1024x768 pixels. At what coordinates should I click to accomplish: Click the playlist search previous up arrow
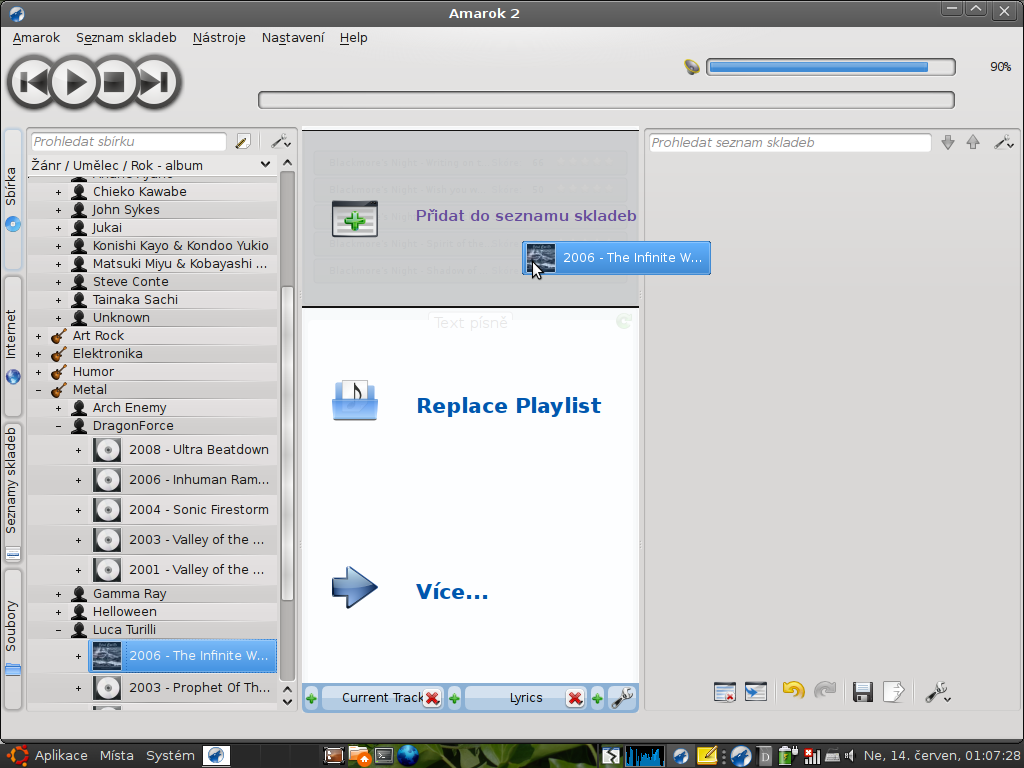click(x=973, y=142)
